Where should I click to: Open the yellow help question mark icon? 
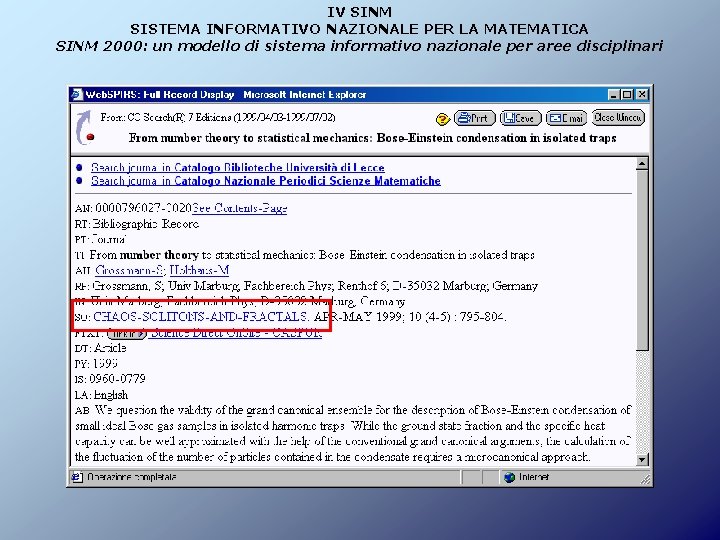(442, 119)
